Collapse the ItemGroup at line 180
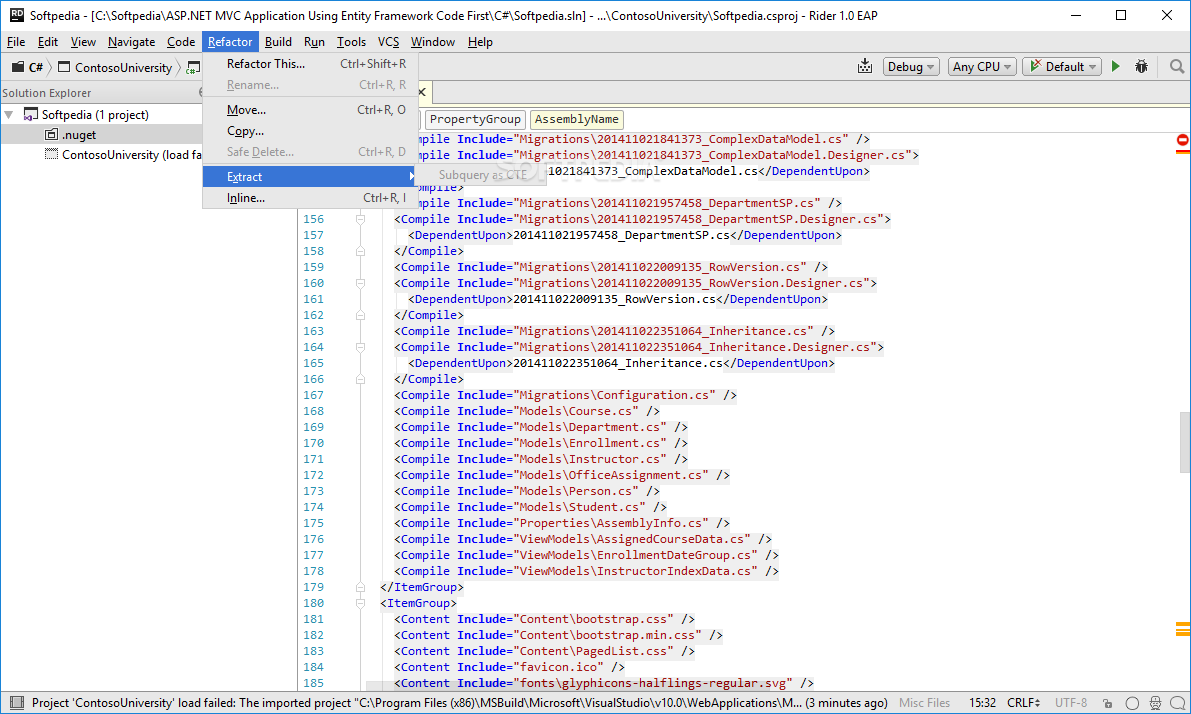1191x714 pixels. pyautogui.click(x=361, y=603)
